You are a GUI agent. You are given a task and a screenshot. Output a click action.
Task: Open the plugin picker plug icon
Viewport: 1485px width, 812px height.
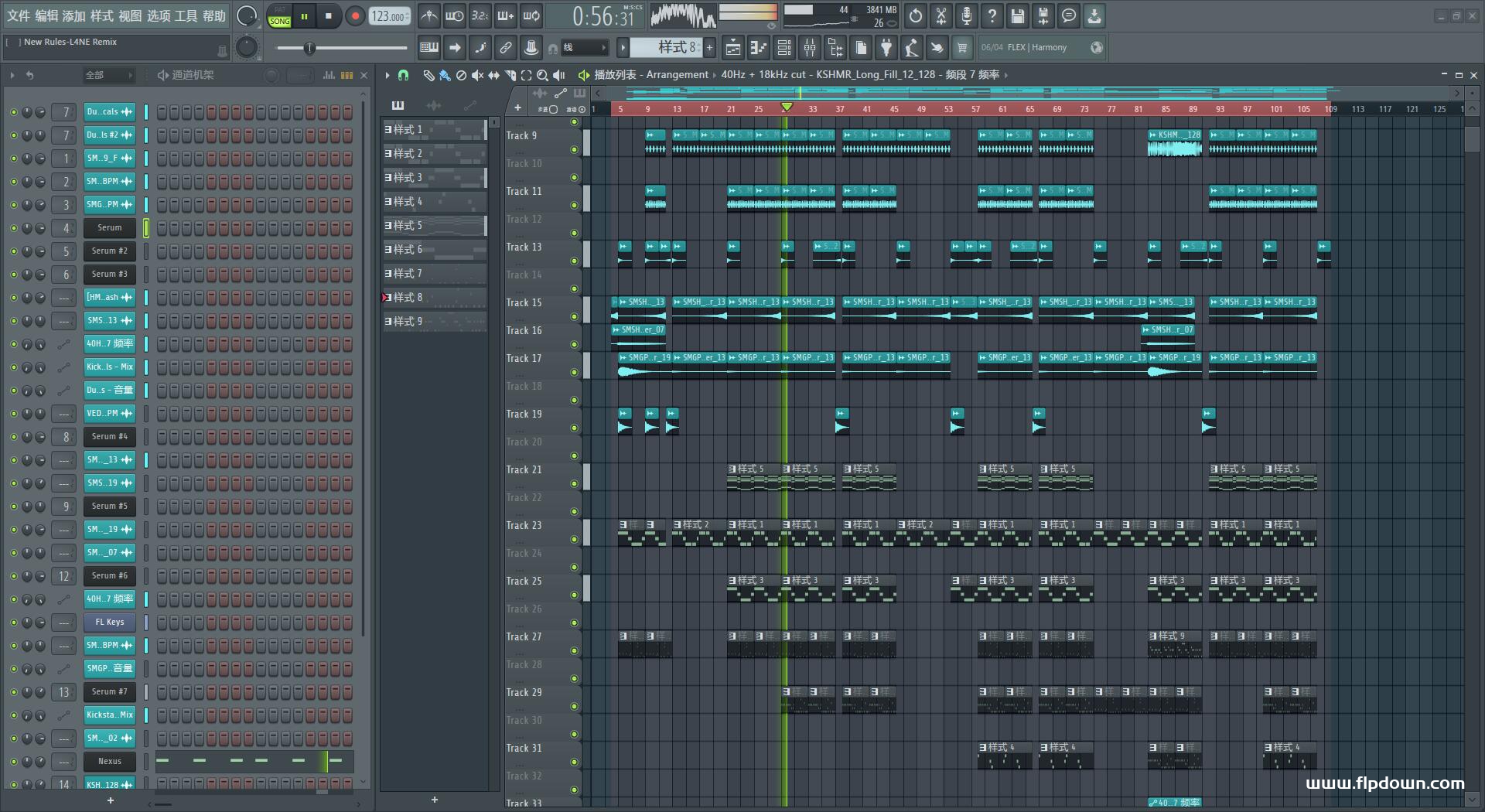pyautogui.click(x=886, y=48)
